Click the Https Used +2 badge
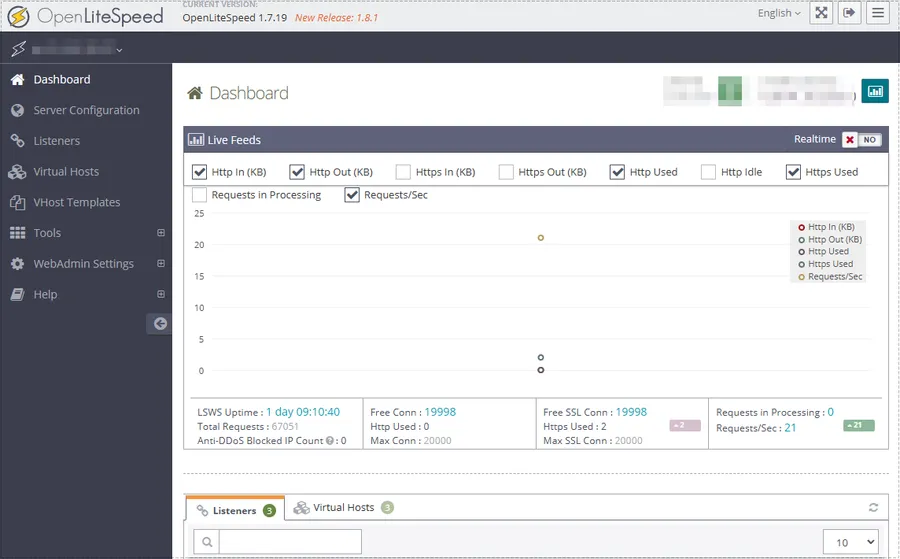 685,425
